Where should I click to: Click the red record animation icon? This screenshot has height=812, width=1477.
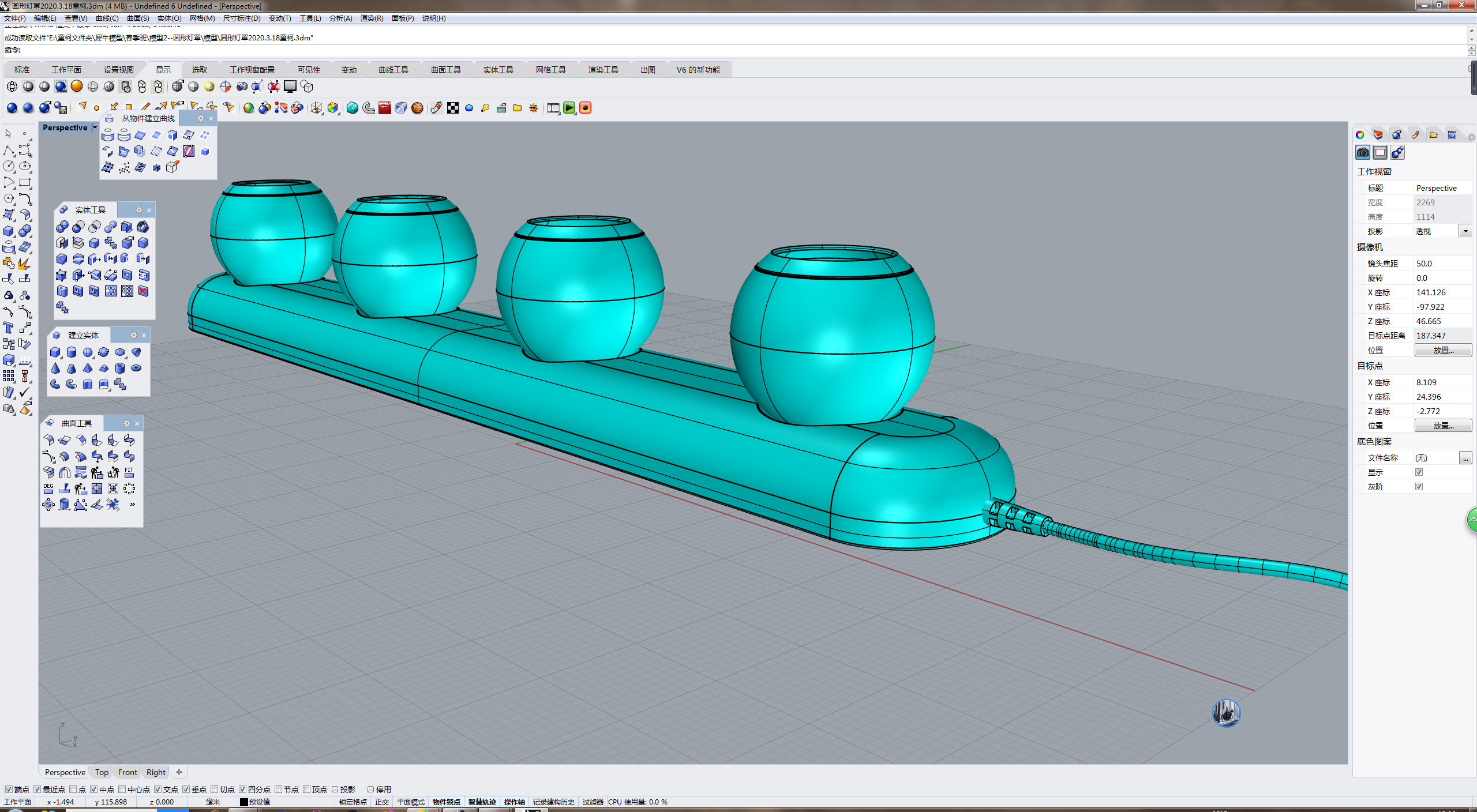tap(585, 108)
